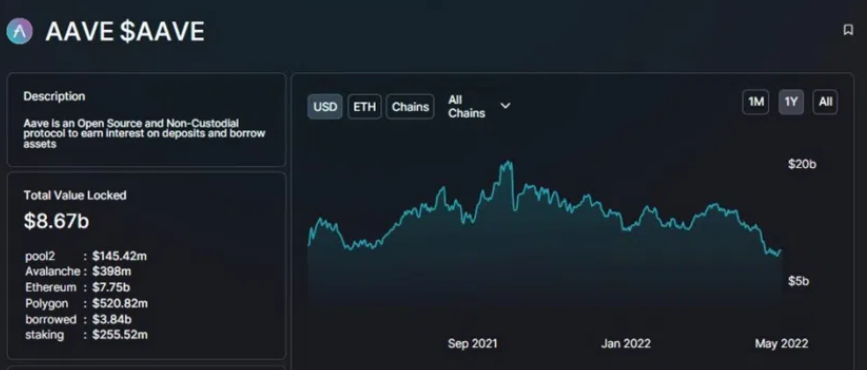Show All time chart range
The image size is (867, 370).
click(x=826, y=102)
